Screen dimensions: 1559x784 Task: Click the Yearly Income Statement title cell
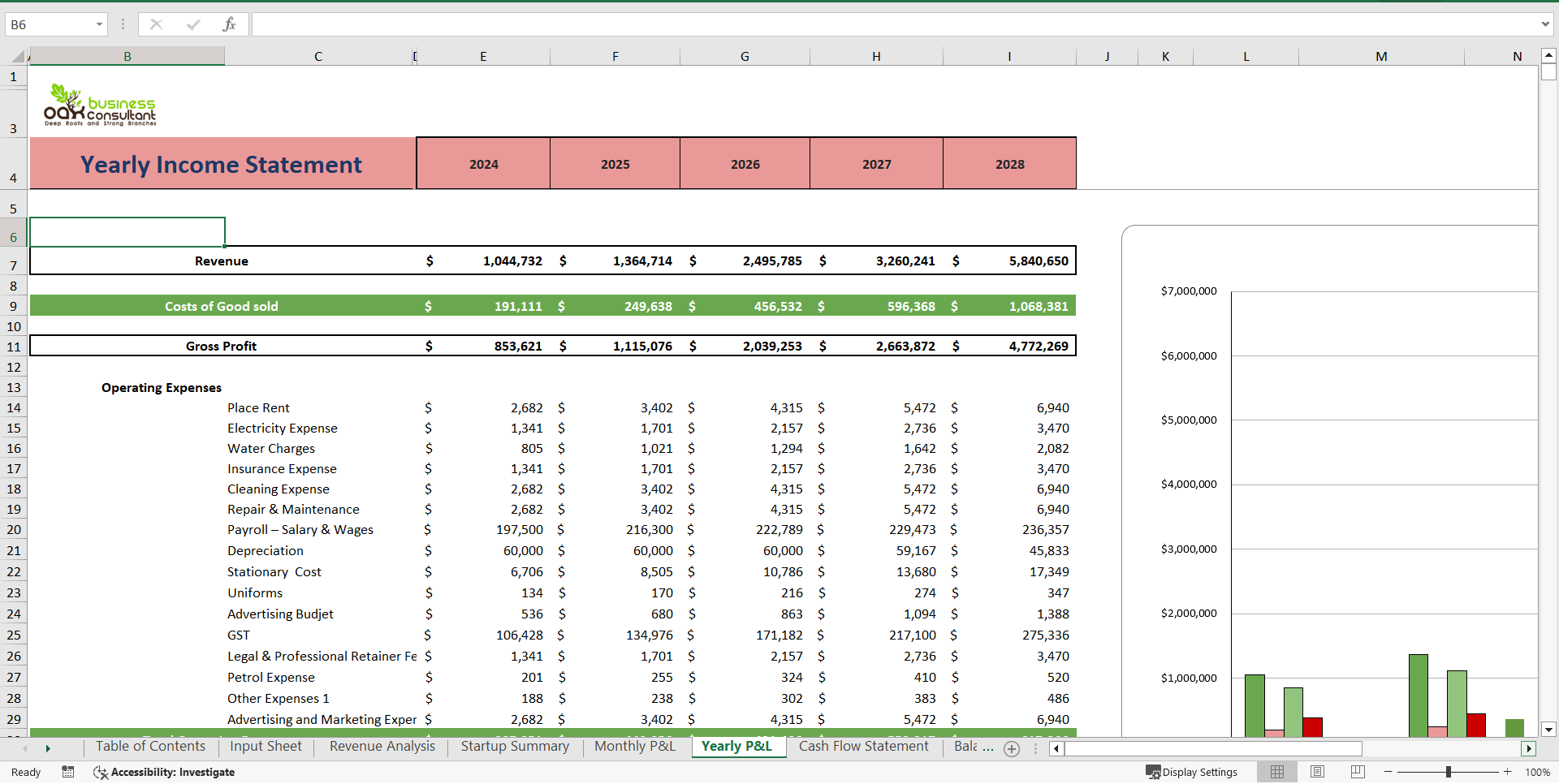click(x=222, y=164)
